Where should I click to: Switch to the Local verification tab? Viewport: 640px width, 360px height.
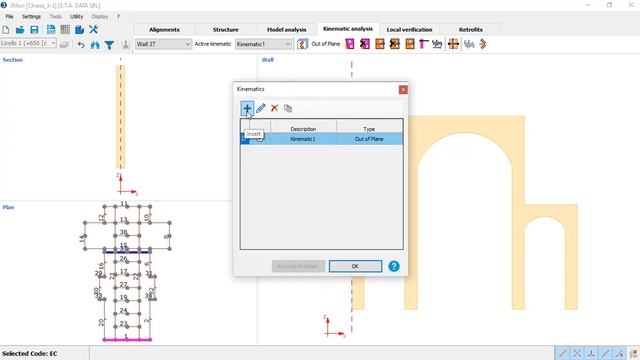[x=409, y=29]
